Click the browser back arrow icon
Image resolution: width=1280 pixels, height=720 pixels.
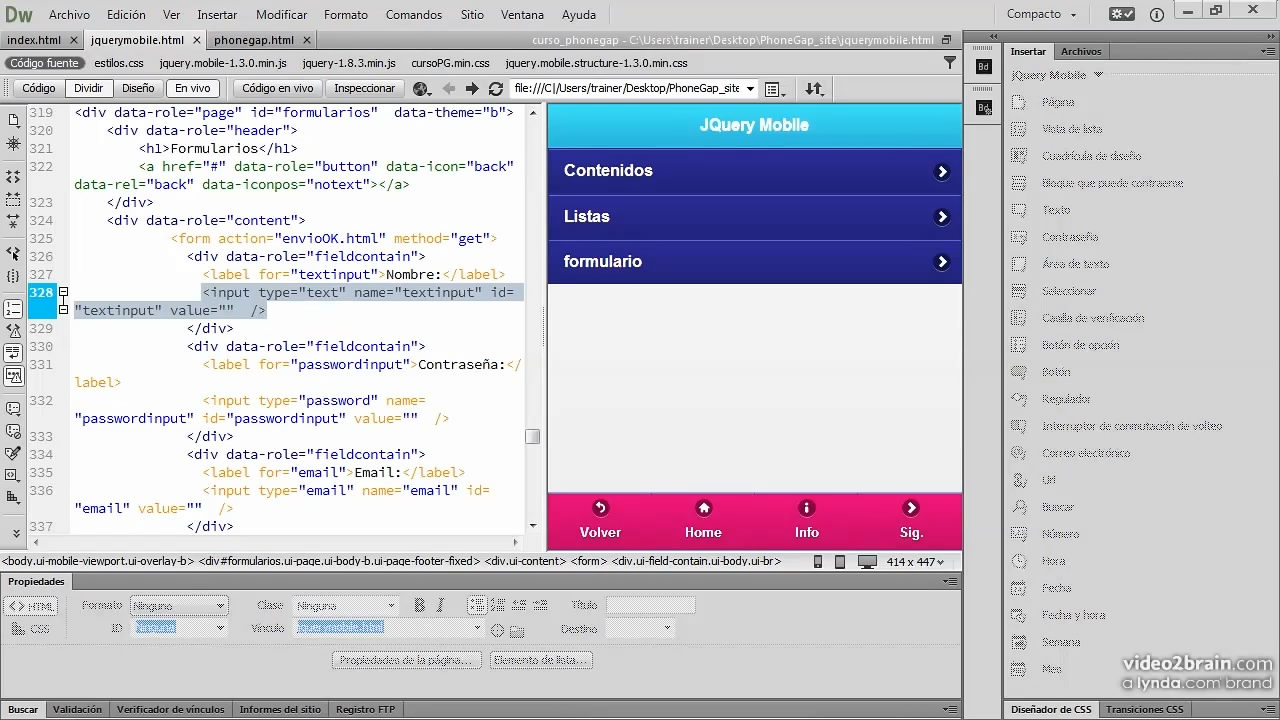click(x=448, y=89)
